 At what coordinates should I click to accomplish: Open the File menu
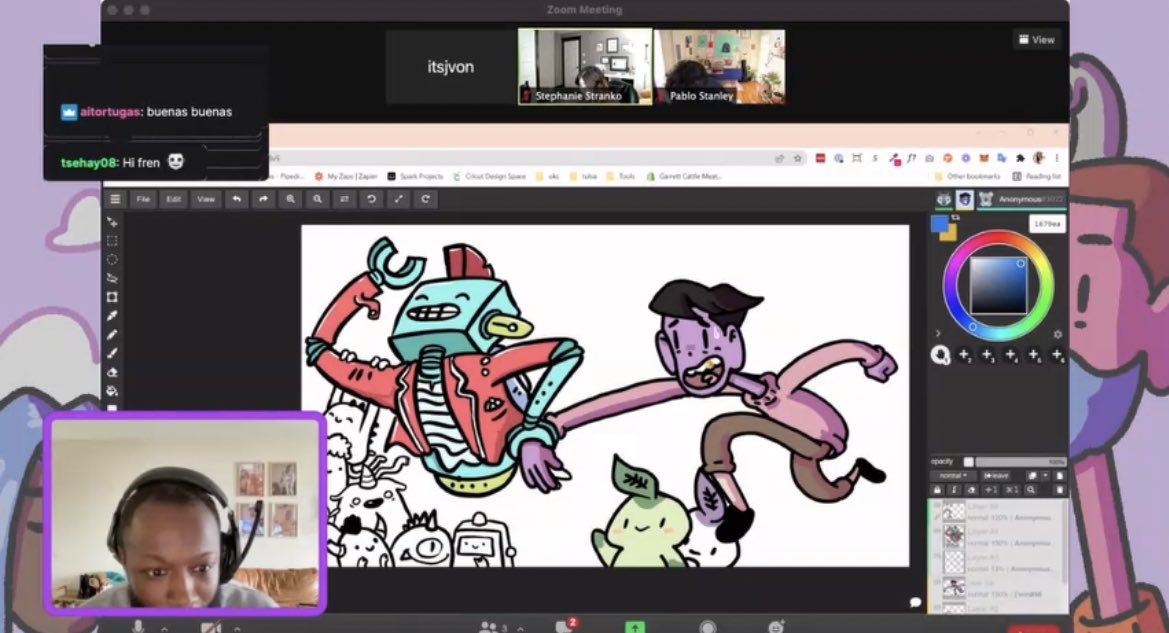click(143, 199)
